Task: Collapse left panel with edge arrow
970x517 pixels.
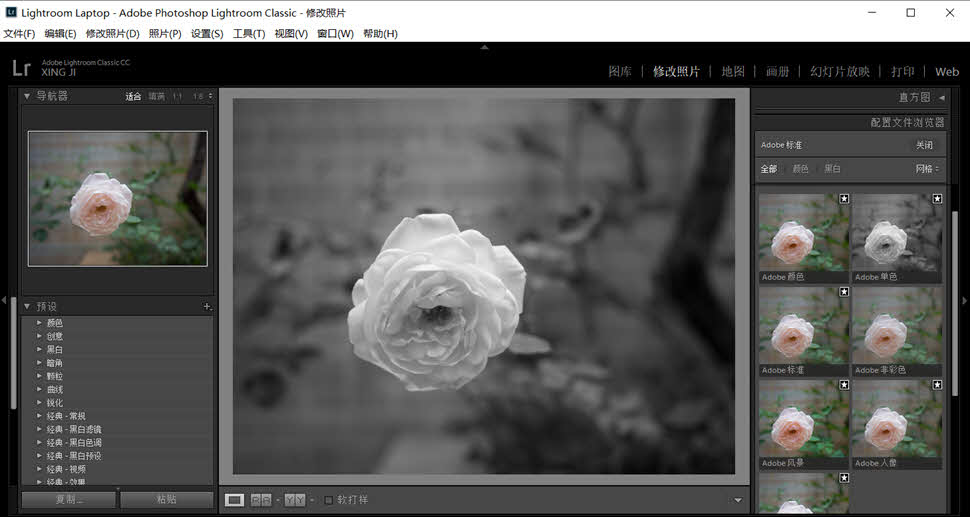Action: [4, 301]
